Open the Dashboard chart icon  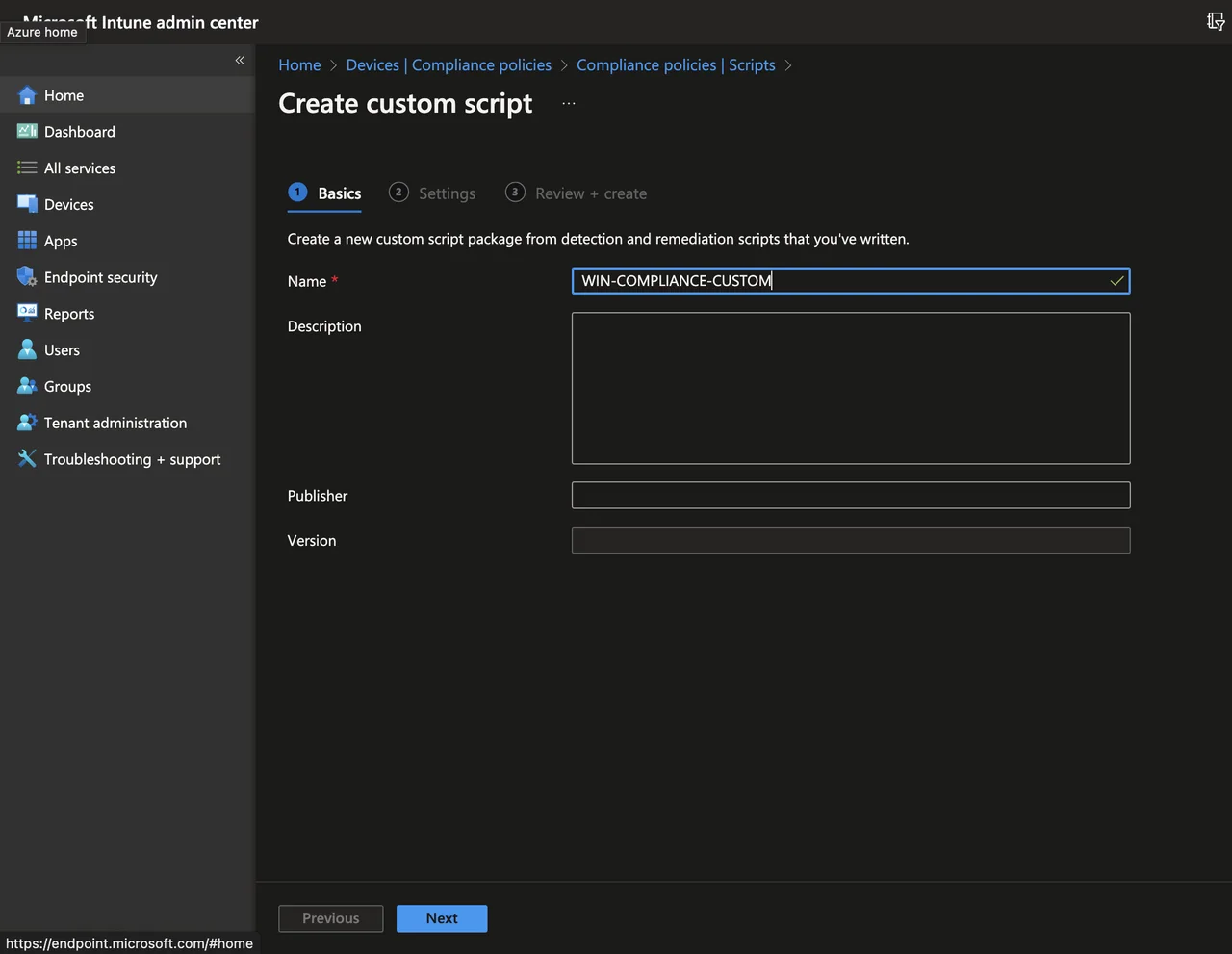tap(27, 131)
